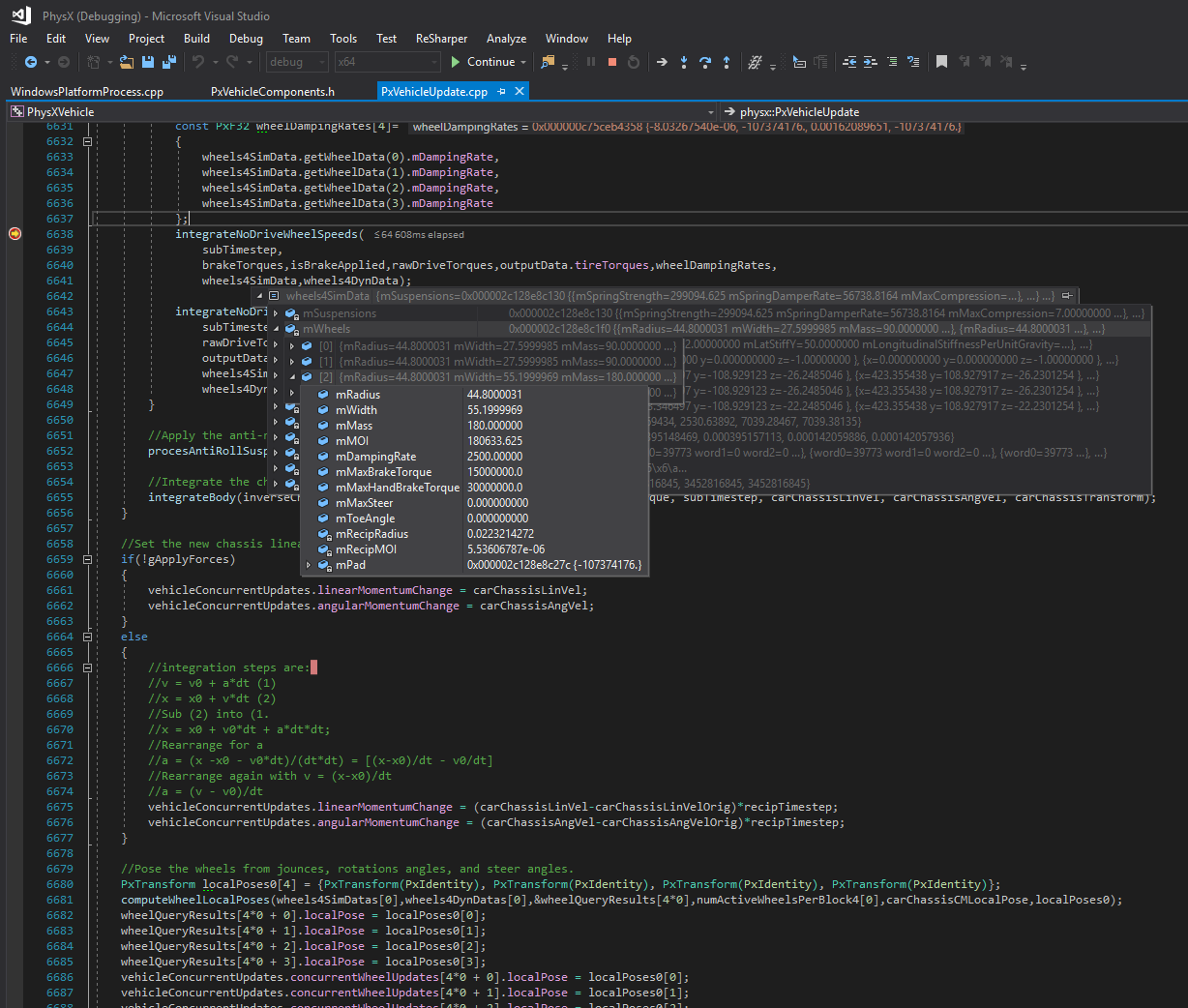This screenshot has height=1008, width=1188.
Task: Click the Toggle Bookmark icon
Action: point(941,62)
